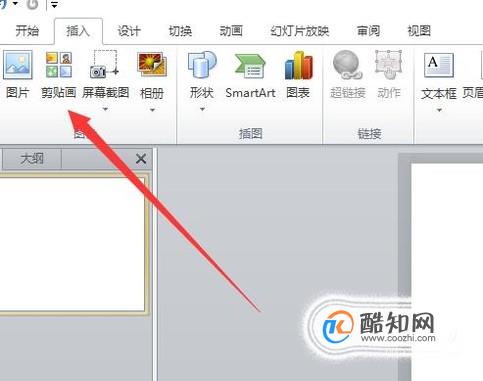Switch to the 开始 ribbon tab
This screenshot has width=483, height=381.
click(27, 31)
